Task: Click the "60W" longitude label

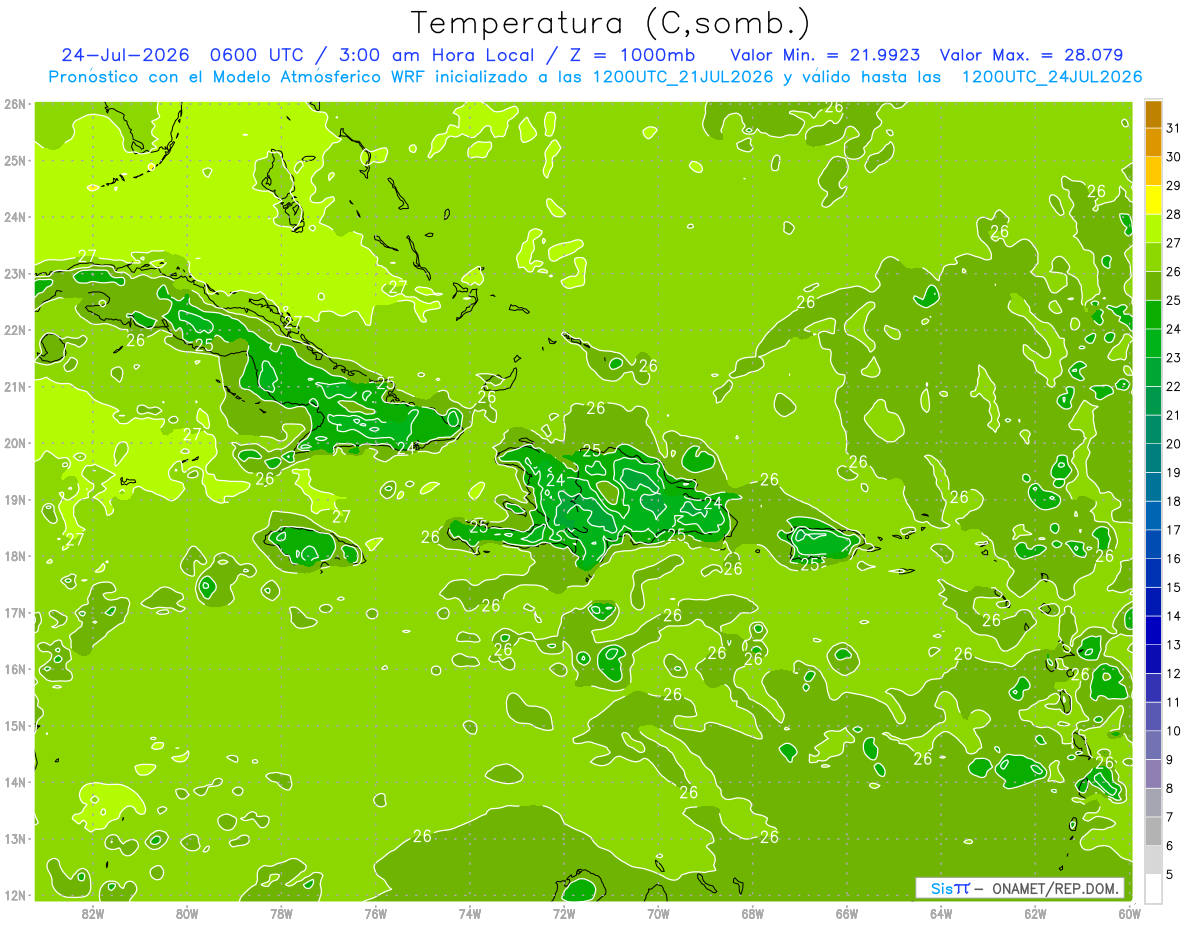Action: click(x=1129, y=914)
